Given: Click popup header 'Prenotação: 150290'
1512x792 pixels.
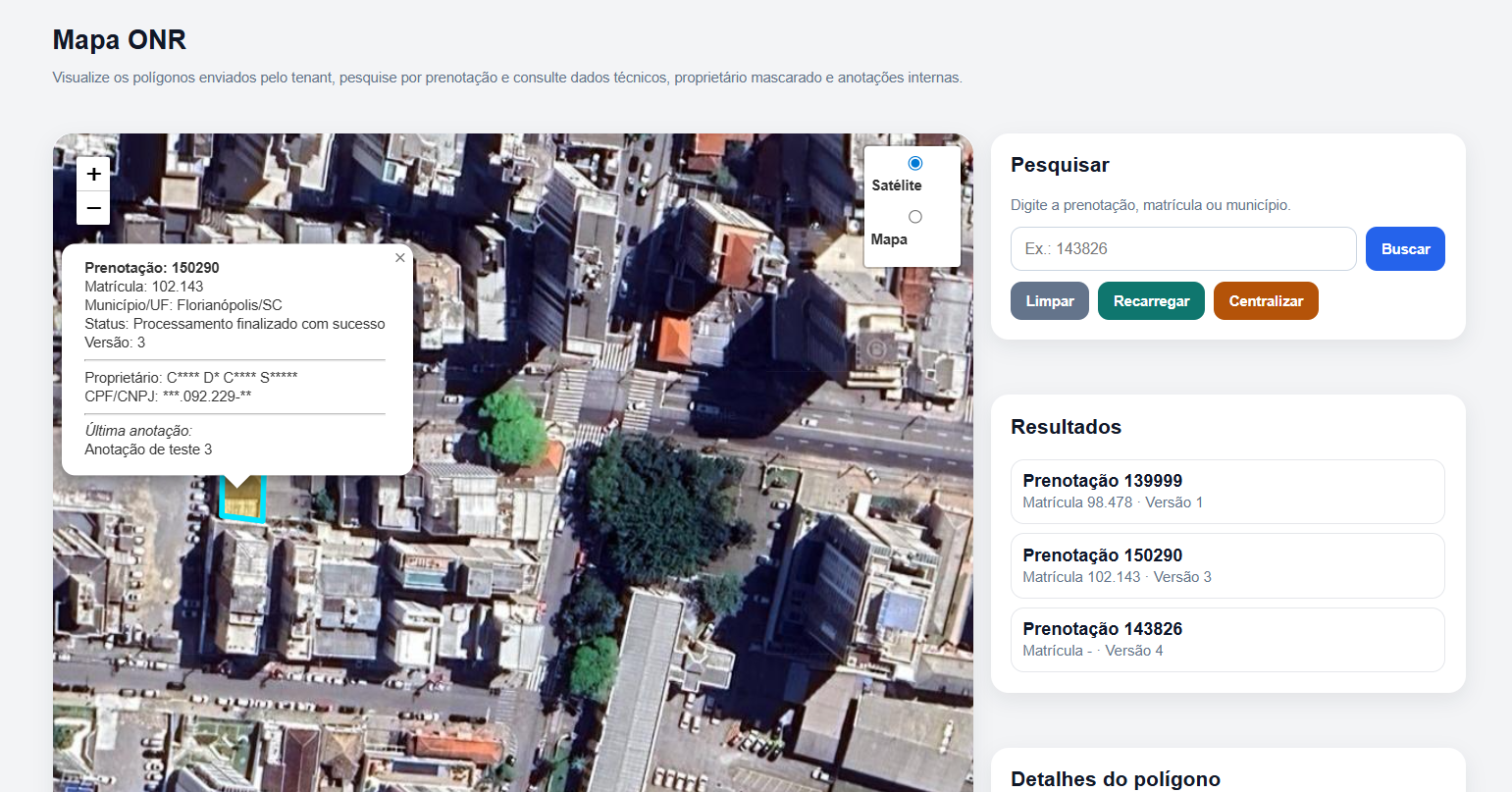Looking at the screenshot, I should pyautogui.click(x=152, y=268).
